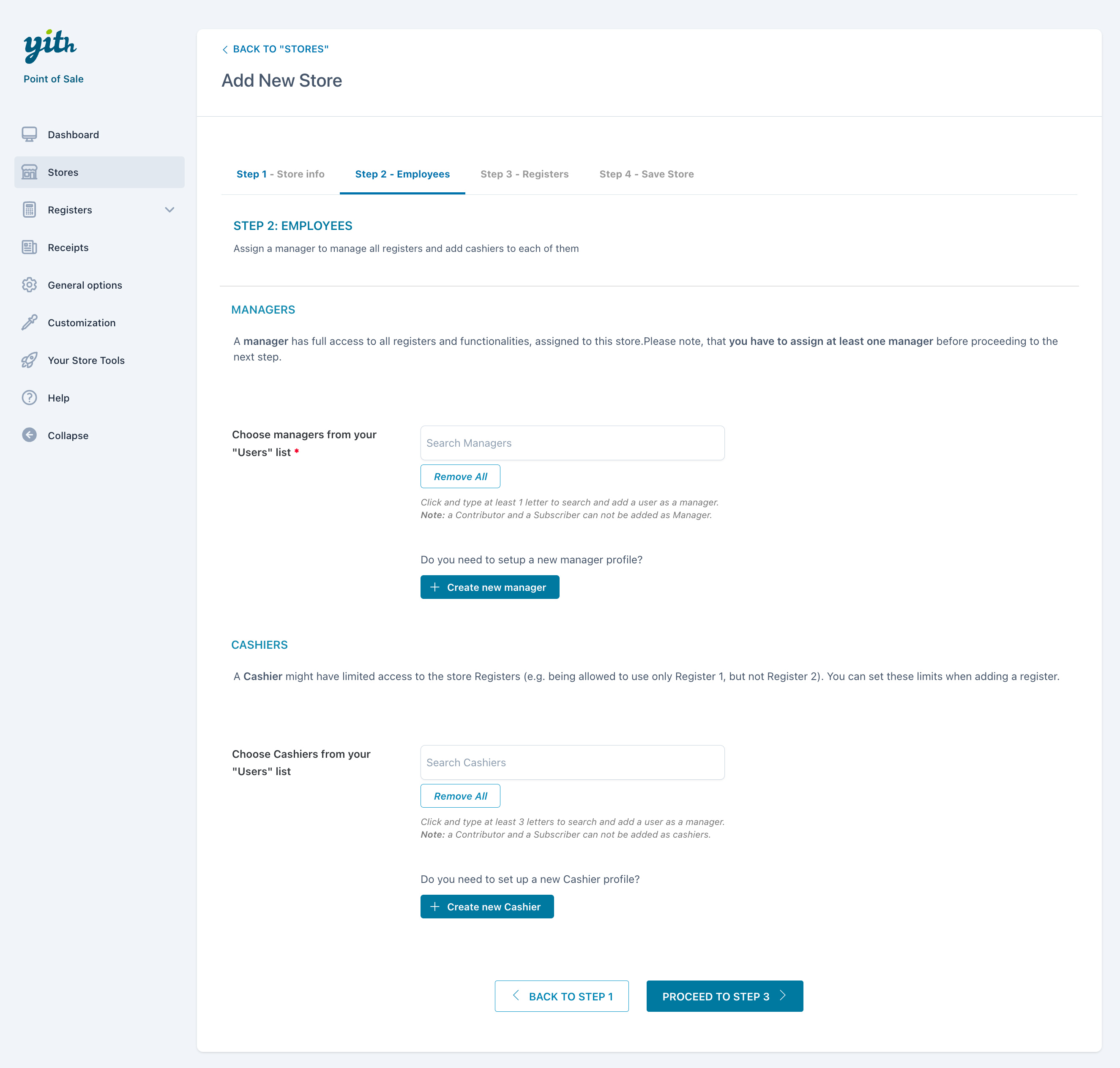Click Create new Cashier button
The image size is (1120, 1068).
pos(486,906)
